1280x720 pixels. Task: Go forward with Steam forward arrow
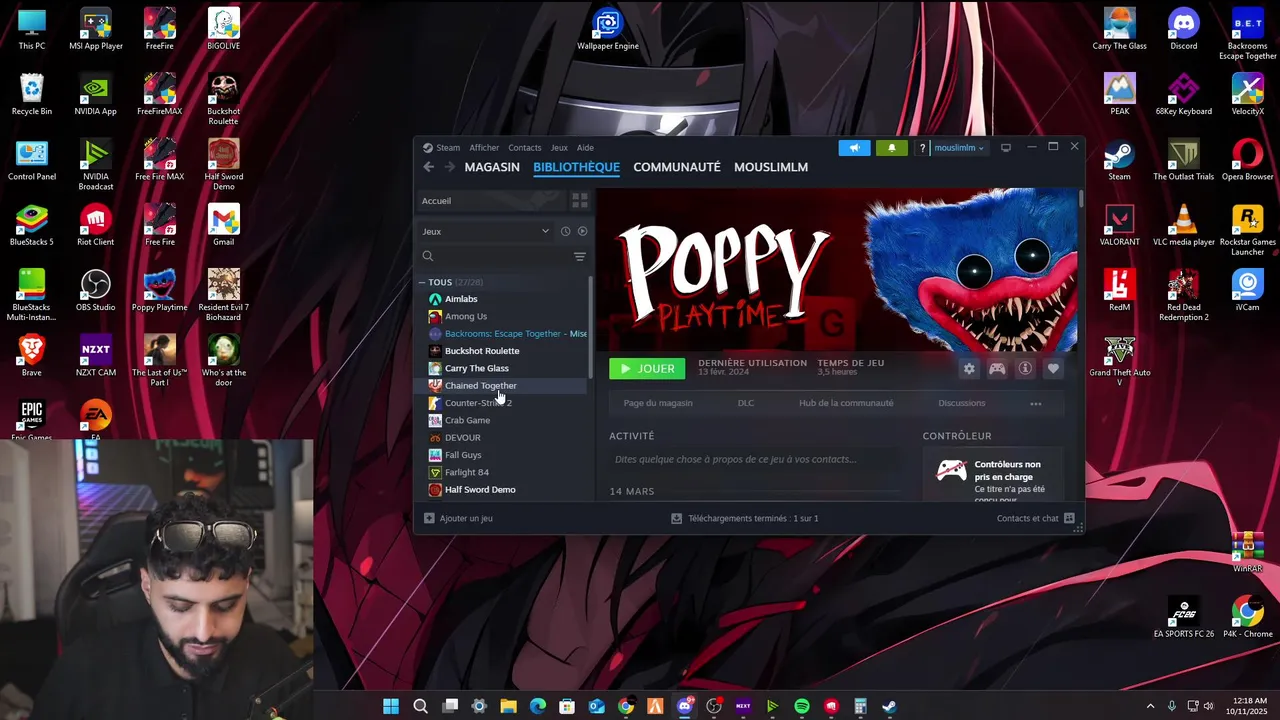click(x=449, y=167)
